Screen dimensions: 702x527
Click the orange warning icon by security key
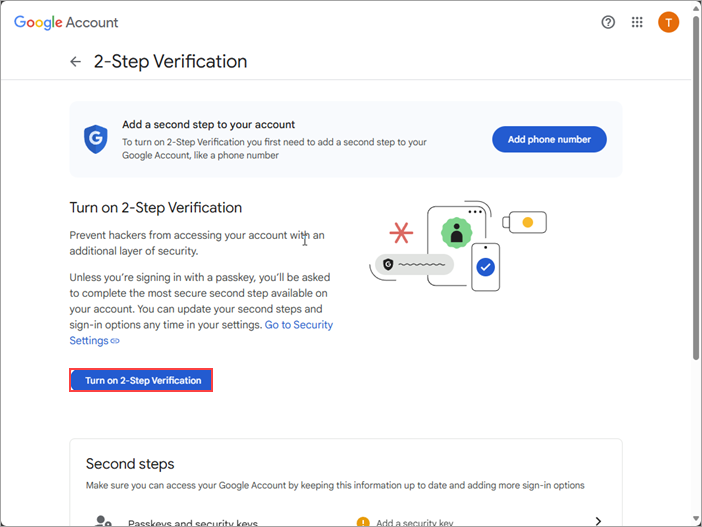pyautogui.click(x=363, y=521)
